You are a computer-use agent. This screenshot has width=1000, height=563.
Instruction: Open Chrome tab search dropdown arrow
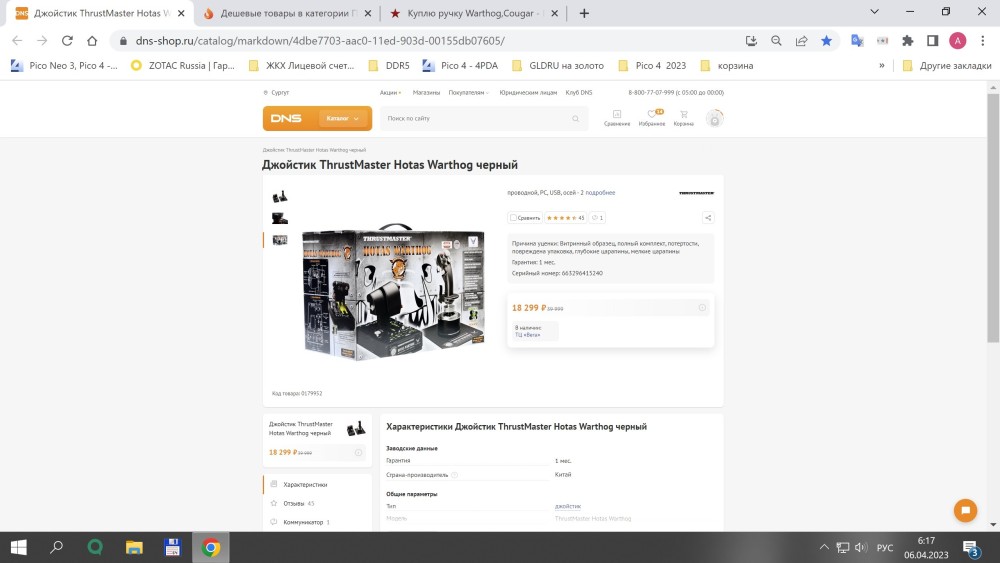[x=874, y=11]
